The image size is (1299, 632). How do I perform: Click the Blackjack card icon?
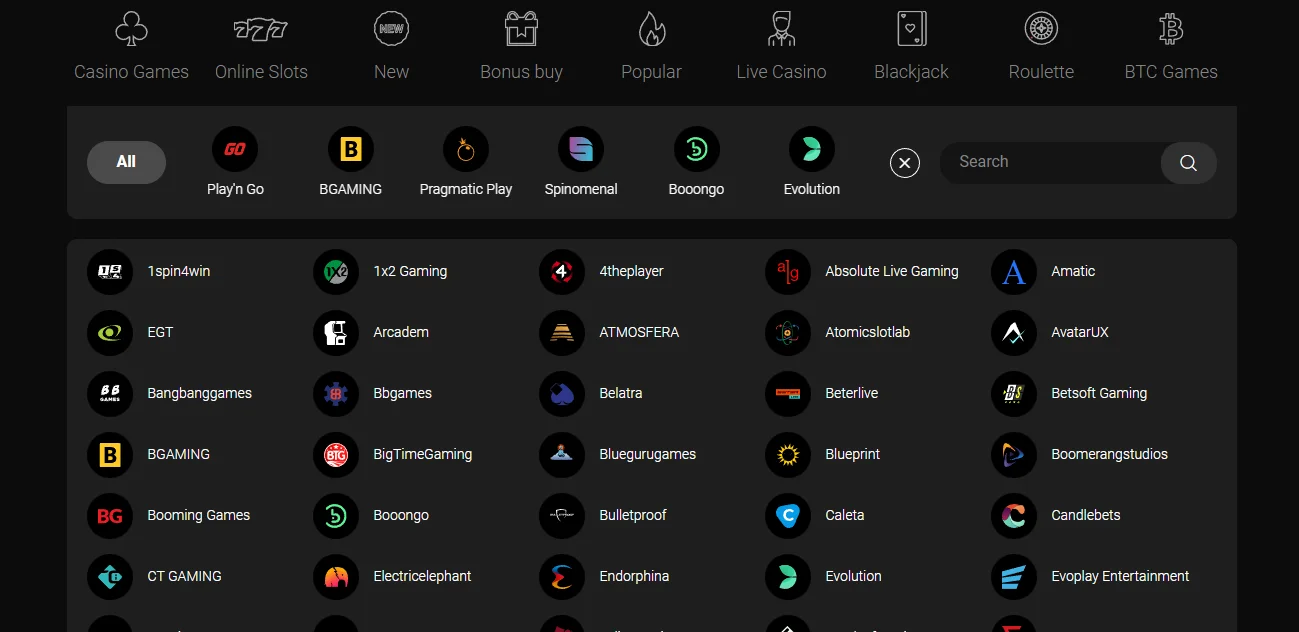(x=911, y=29)
